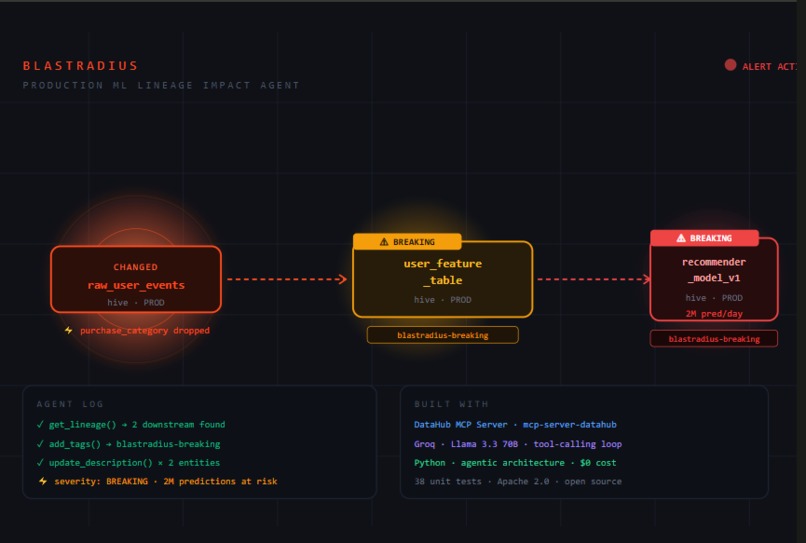This screenshot has height=543, width=806.
Task: Click the AGENT LOG heading
Action: tap(70, 404)
